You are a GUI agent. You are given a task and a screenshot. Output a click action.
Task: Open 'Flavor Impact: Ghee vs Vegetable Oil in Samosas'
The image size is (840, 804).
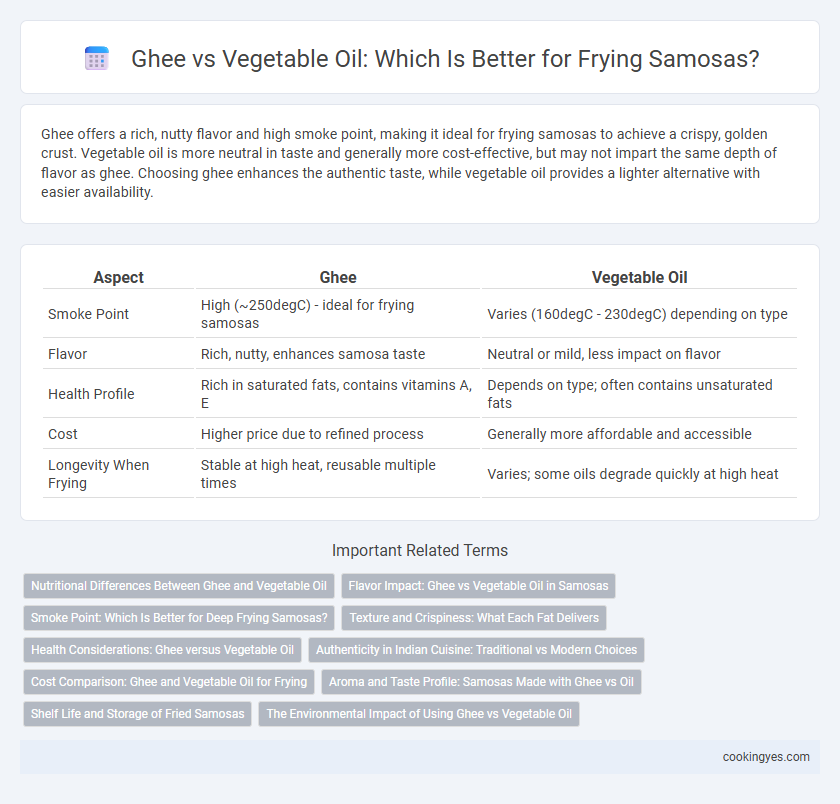coord(478,586)
